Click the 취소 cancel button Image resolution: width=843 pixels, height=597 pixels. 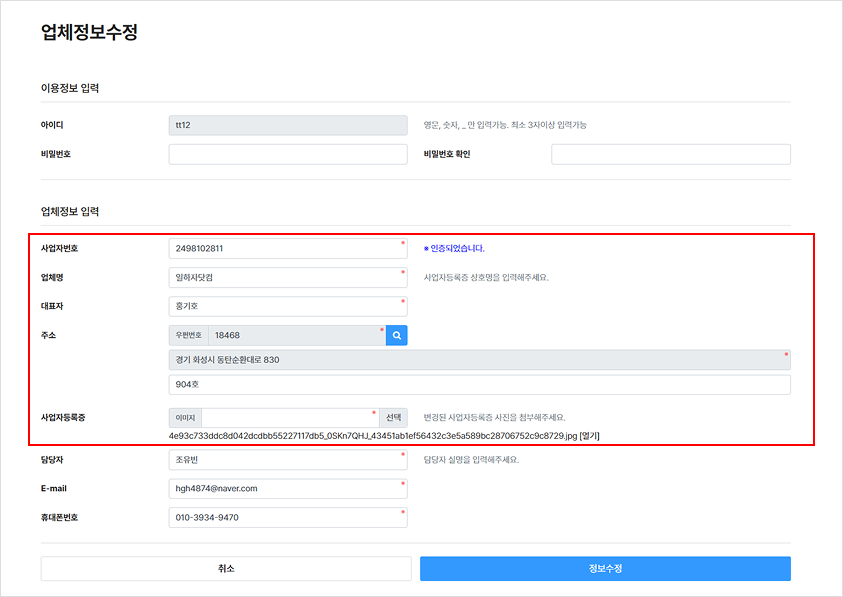[x=226, y=568]
